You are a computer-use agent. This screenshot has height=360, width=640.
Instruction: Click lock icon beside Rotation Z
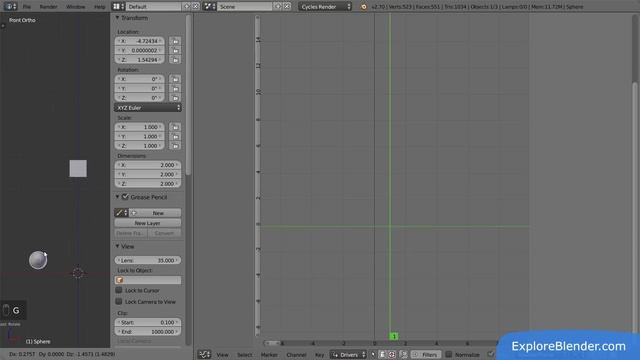pyautogui.click(x=175, y=98)
